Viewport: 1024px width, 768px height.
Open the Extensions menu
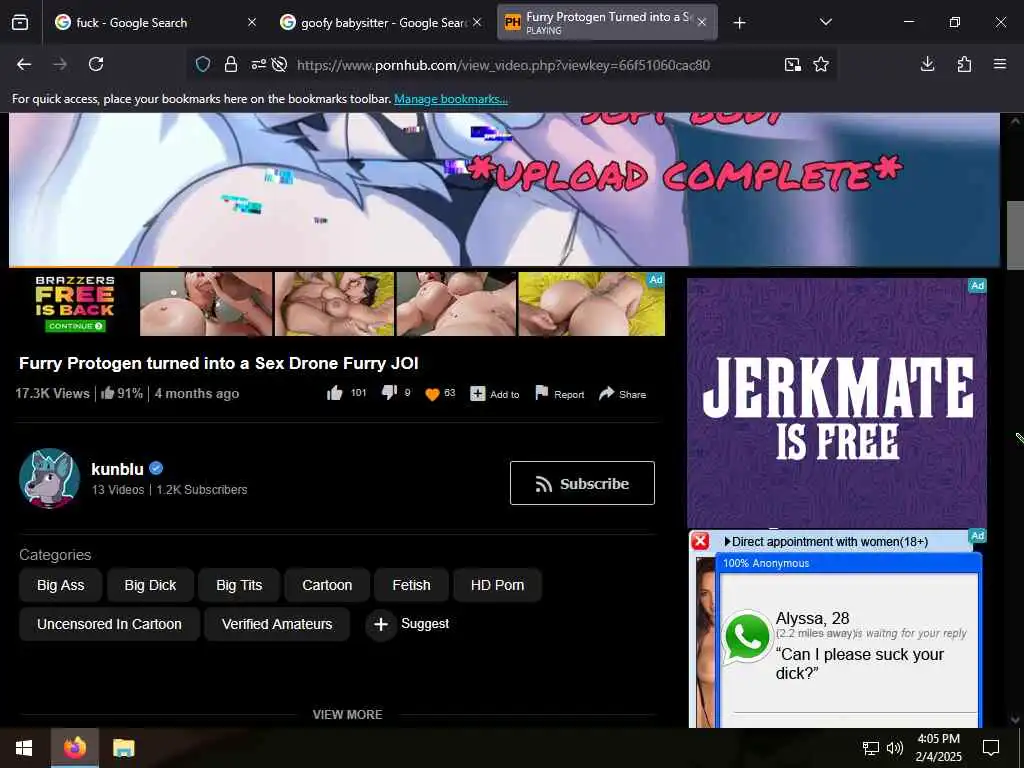(964, 64)
